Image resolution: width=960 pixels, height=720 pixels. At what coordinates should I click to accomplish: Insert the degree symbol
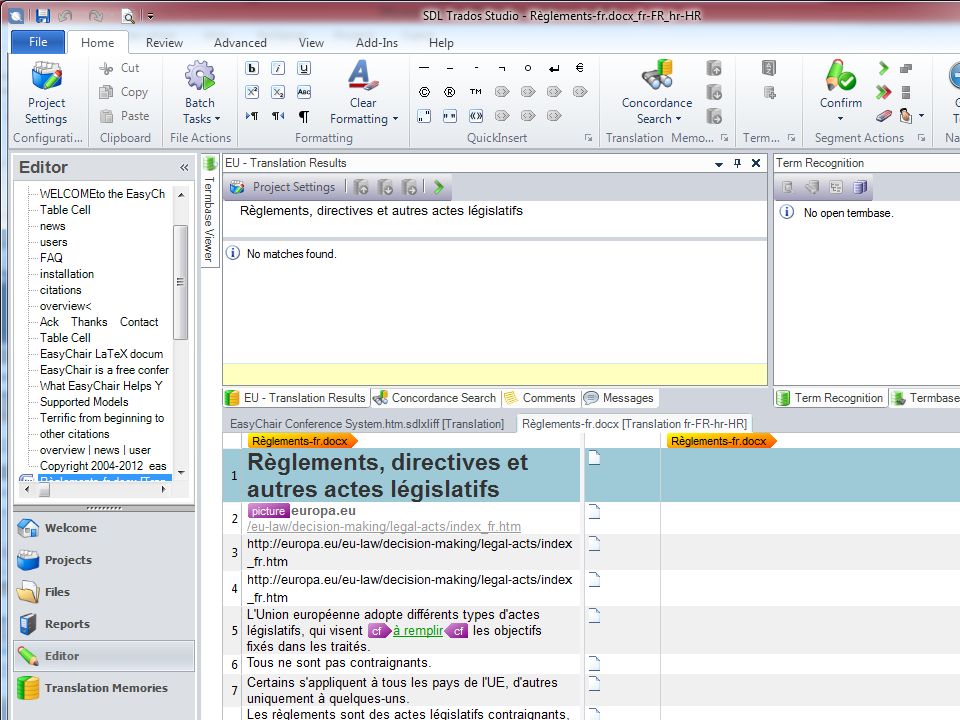tap(528, 68)
